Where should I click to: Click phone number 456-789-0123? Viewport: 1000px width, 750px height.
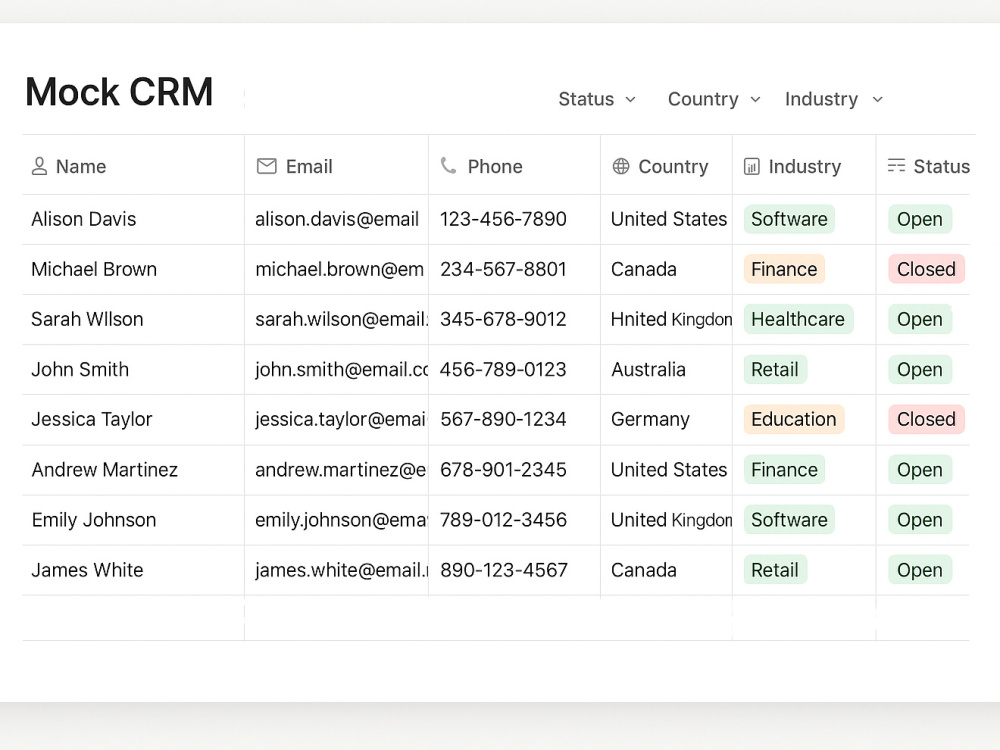coord(503,369)
